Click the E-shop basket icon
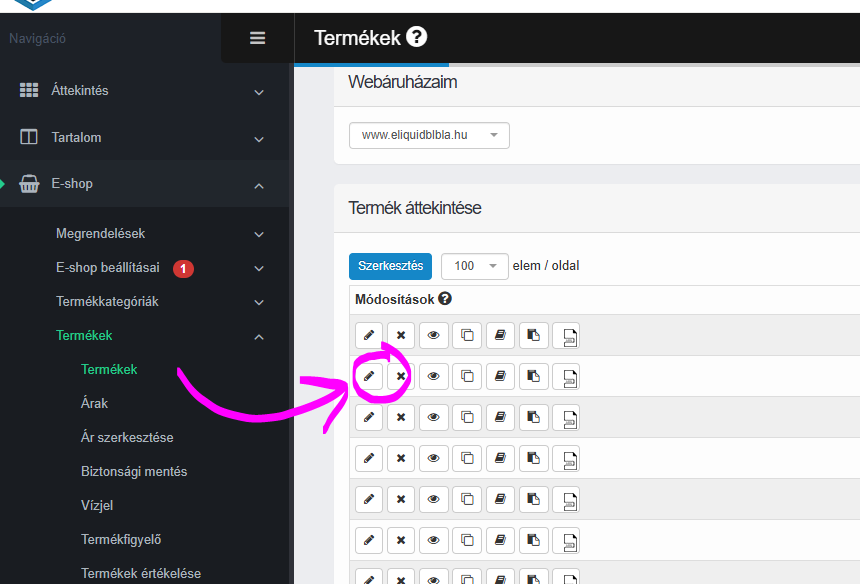The image size is (860, 584). click(29, 184)
